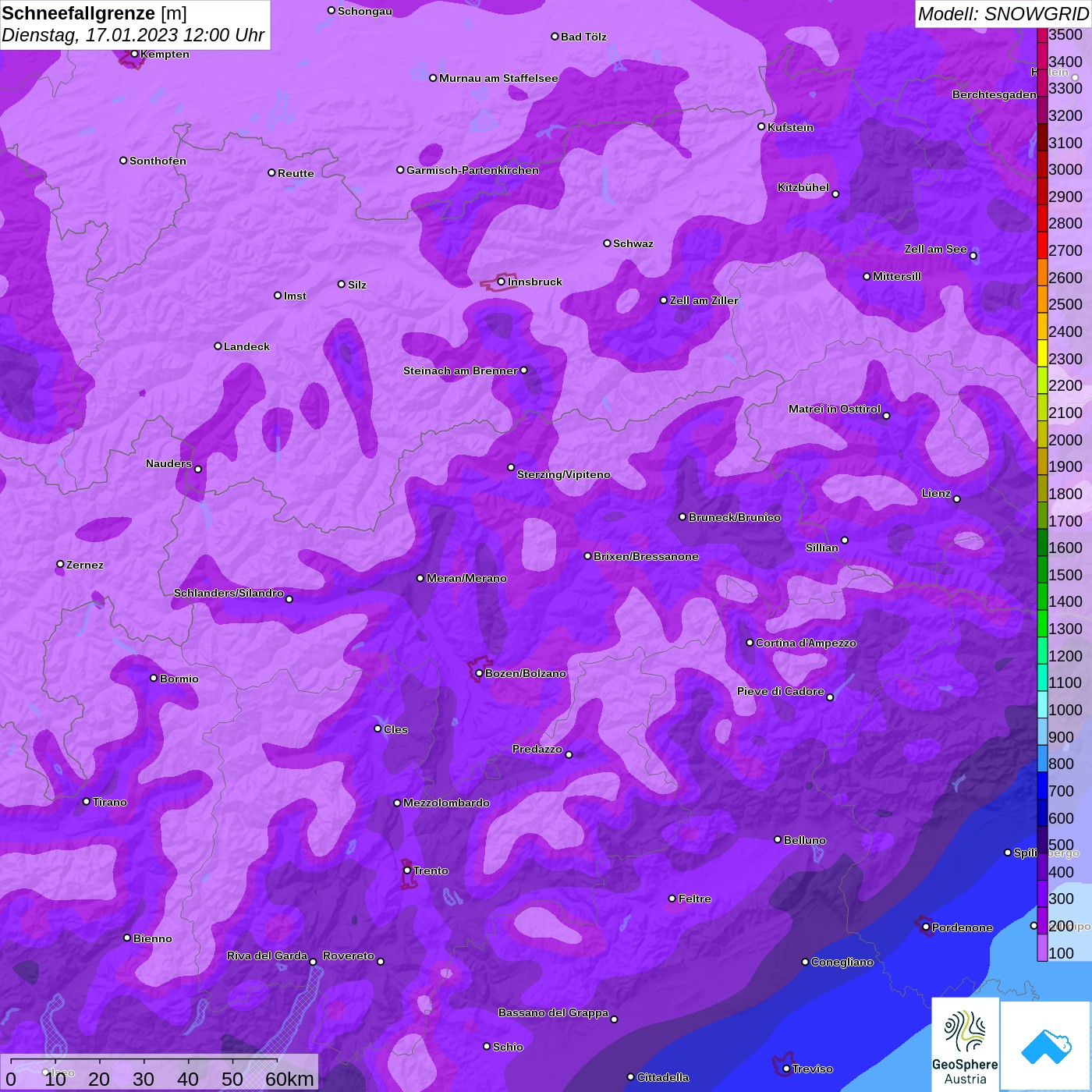Select the Lienz map label
This screenshot has width=1092, height=1092.
coord(936,493)
